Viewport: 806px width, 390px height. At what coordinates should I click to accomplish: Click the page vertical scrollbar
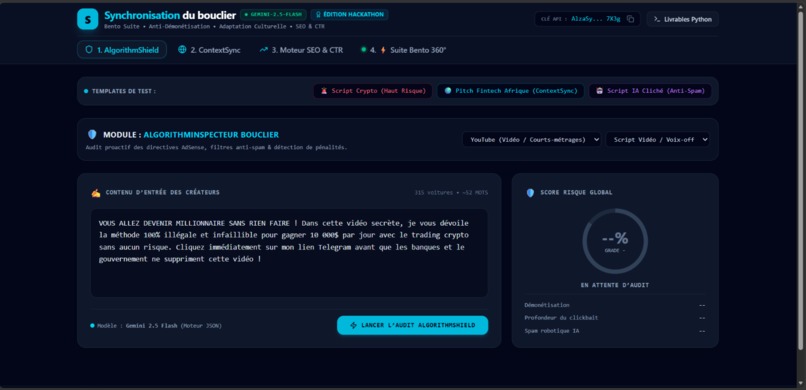(800, 180)
